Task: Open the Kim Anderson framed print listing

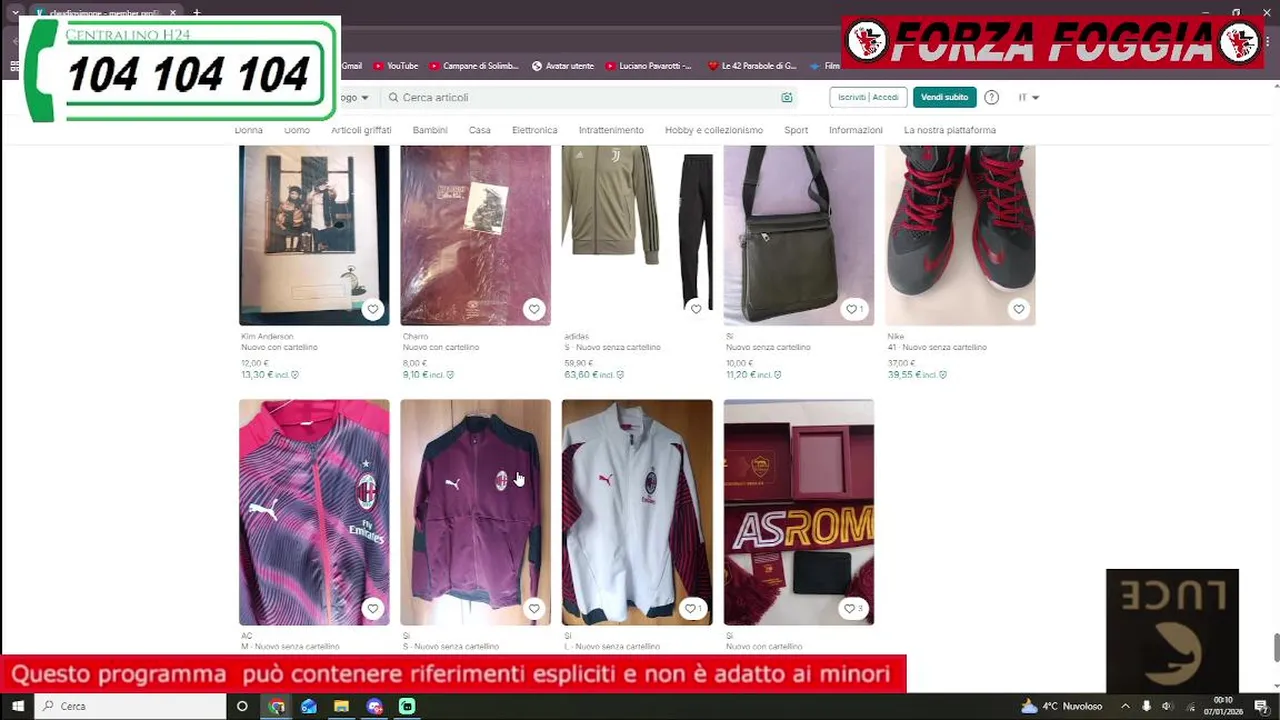Action: pyautogui.click(x=314, y=235)
